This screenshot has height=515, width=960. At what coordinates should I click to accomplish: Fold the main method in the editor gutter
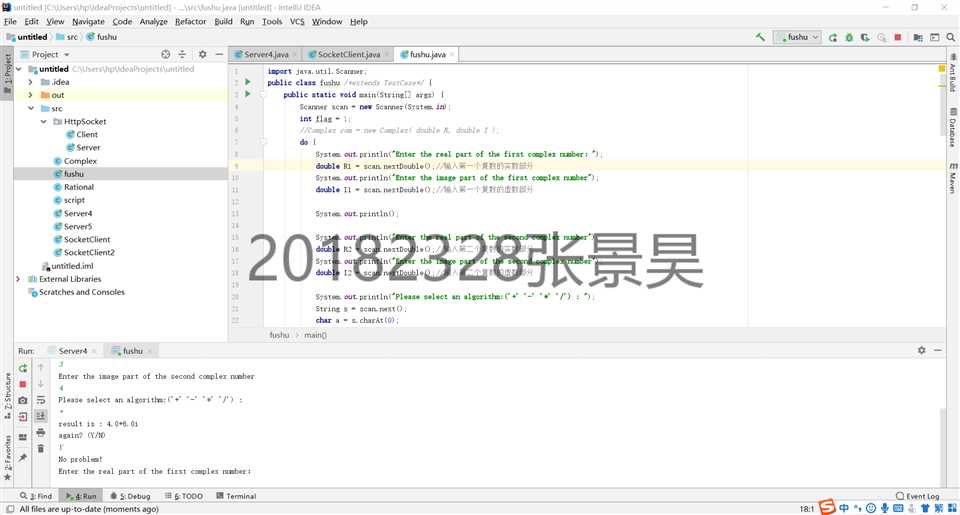click(x=263, y=94)
